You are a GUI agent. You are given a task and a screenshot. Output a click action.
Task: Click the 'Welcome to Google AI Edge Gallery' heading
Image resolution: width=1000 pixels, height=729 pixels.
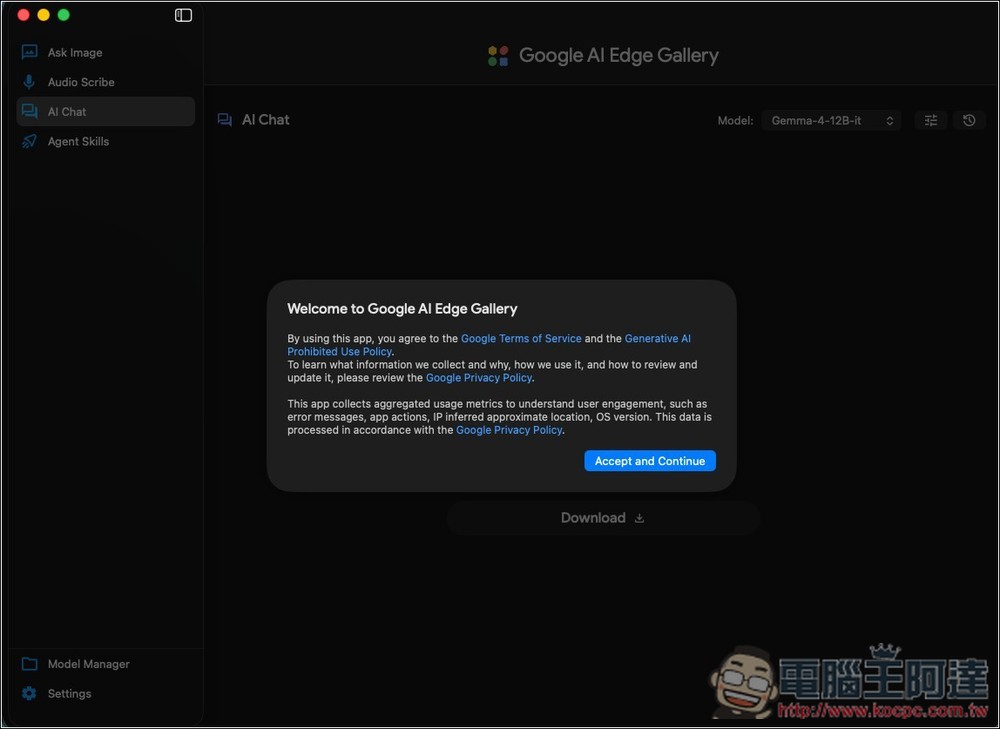[x=402, y=309]
